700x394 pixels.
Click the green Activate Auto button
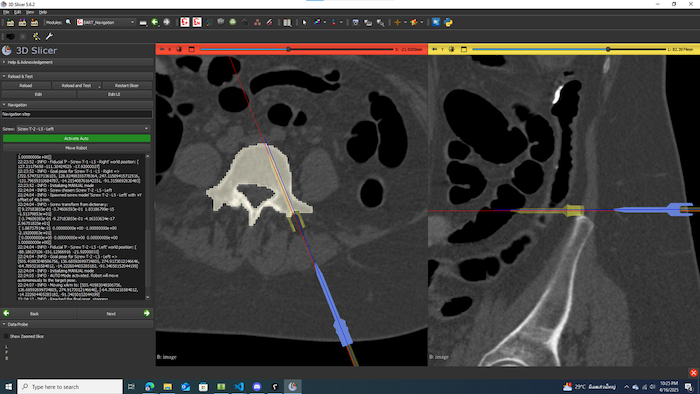click(x=76, y=138)
